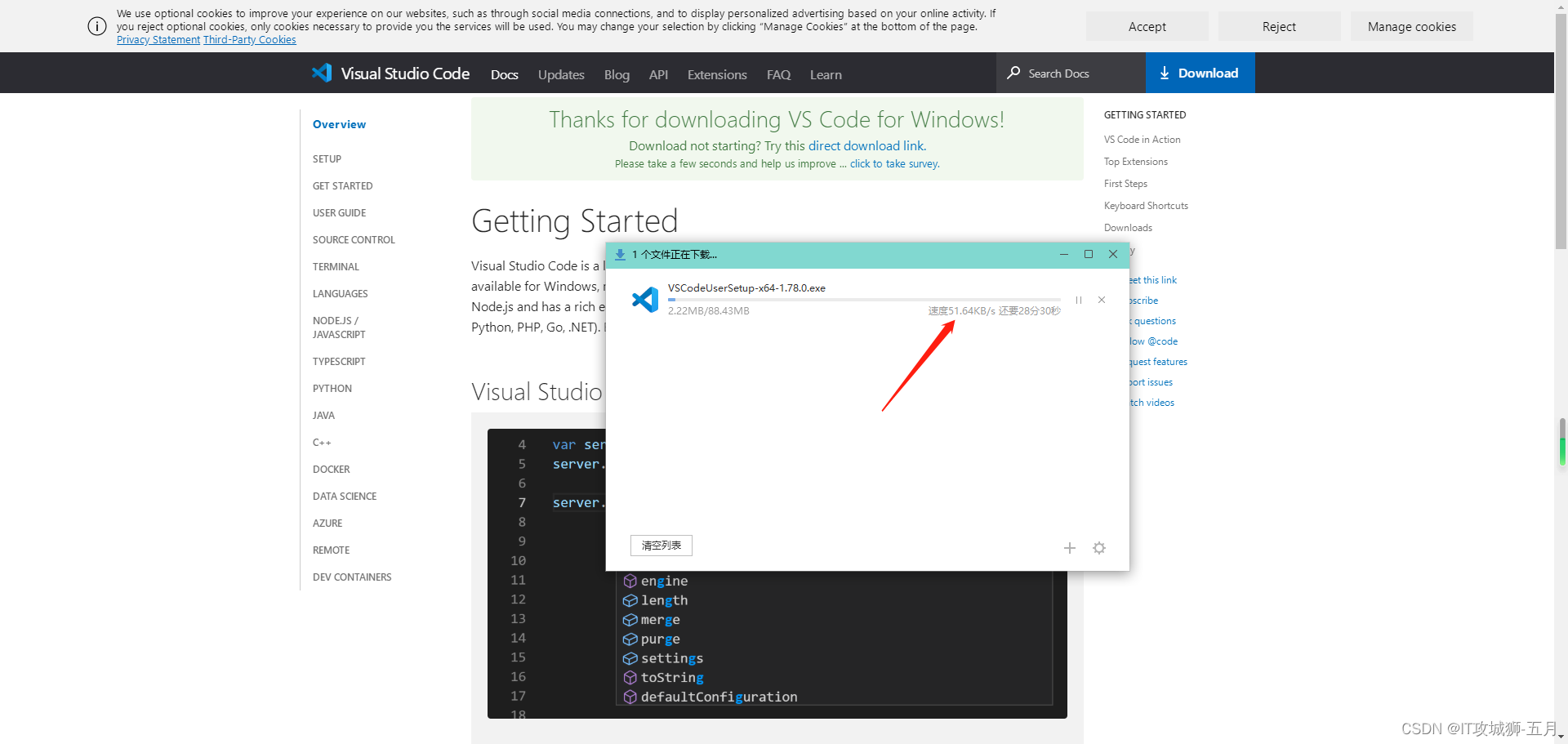
Task: Click the blue Download button
Action: [x=1200, y=73]
